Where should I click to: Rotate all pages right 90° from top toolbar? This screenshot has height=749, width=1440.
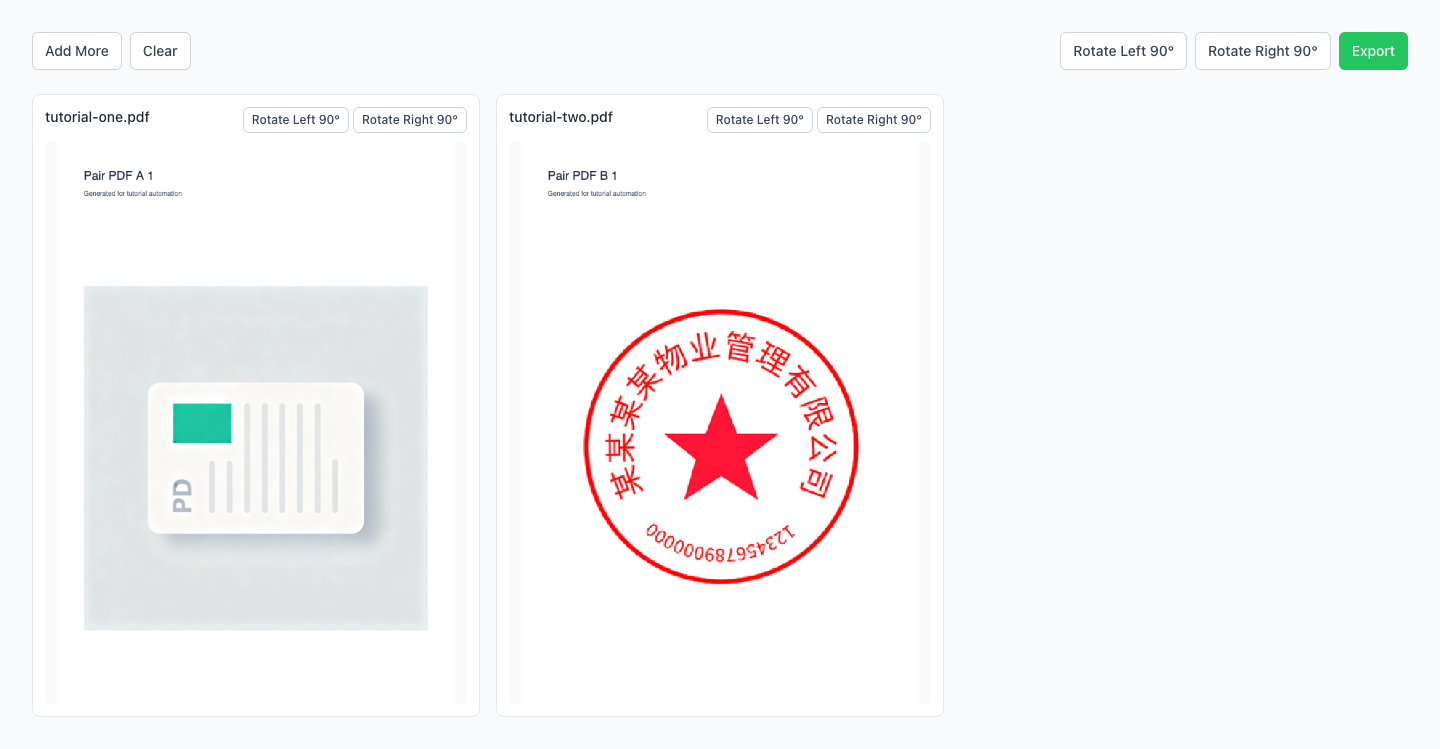click(x=1262, y=51)
